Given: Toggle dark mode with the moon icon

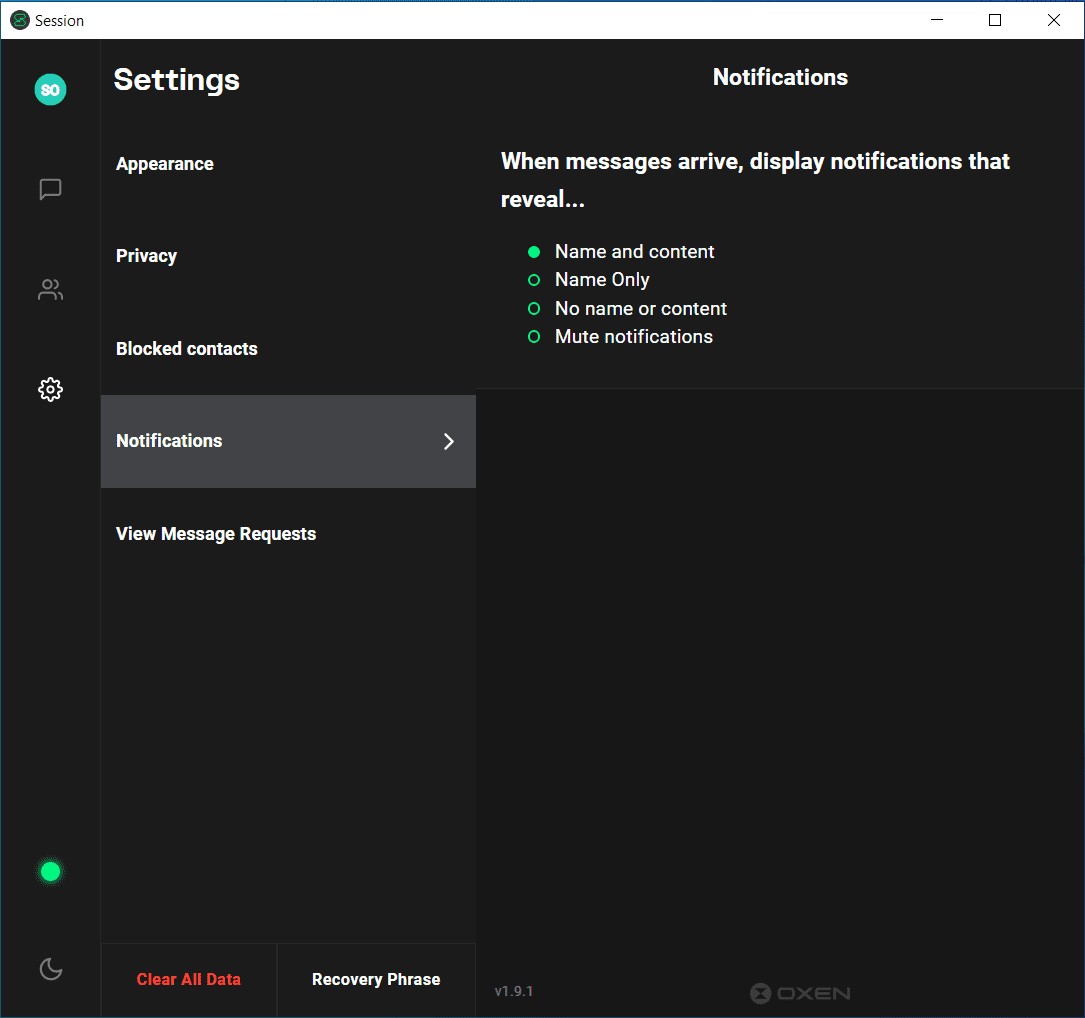Looking at the screenshot, I should coord(50,969).
